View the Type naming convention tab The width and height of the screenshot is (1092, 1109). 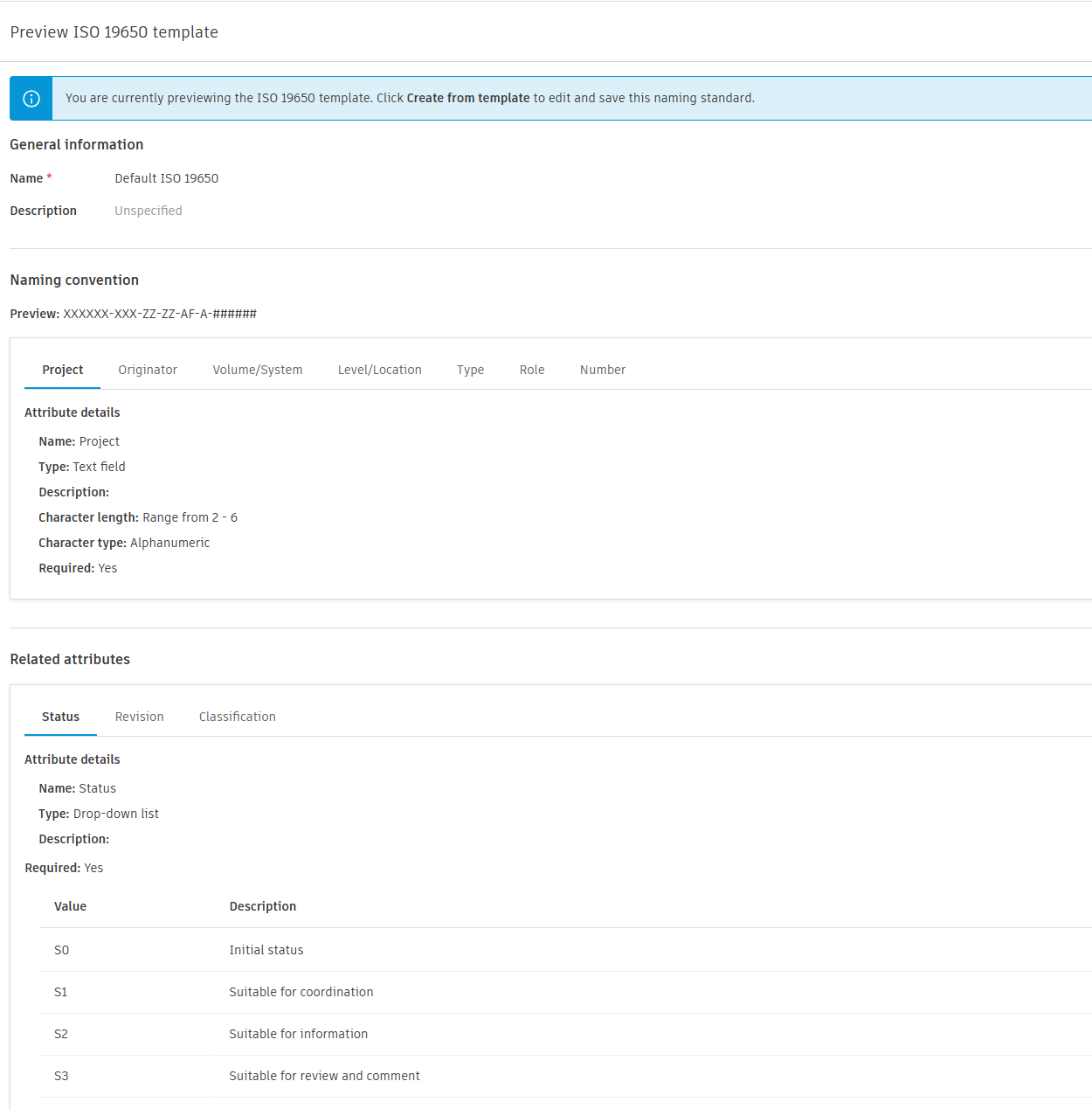(x=470, y=369)
